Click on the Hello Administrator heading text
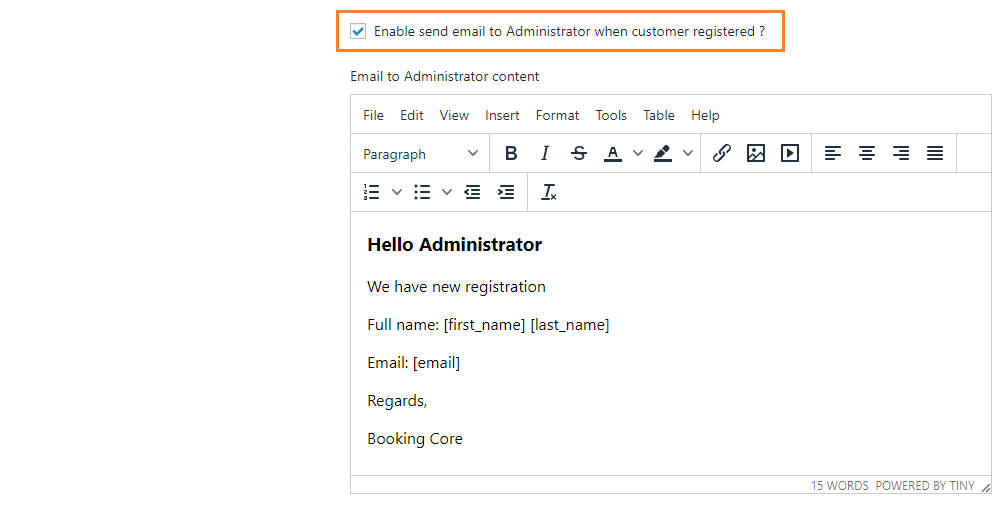Screen dimensions: 1008x506 454,245
